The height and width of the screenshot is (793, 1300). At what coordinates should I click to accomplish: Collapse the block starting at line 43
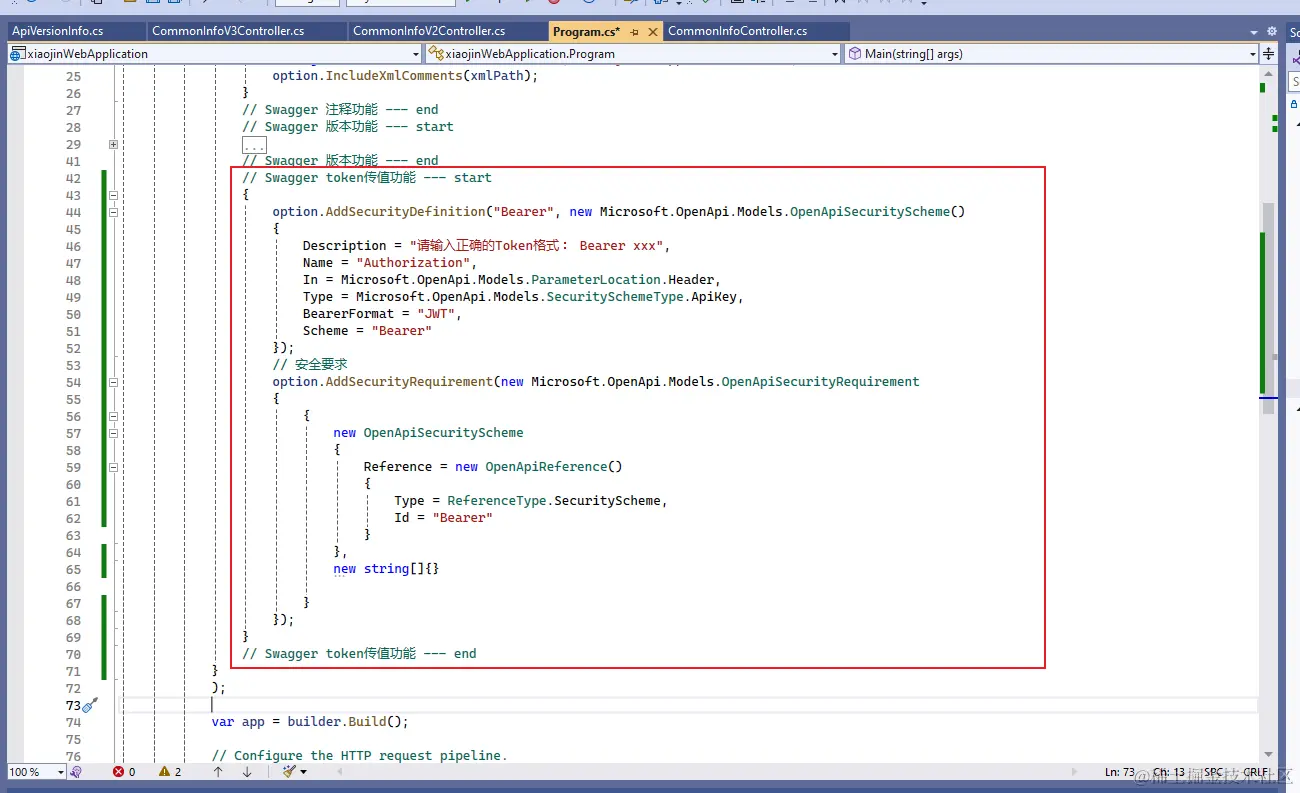[x=113, y=195]
